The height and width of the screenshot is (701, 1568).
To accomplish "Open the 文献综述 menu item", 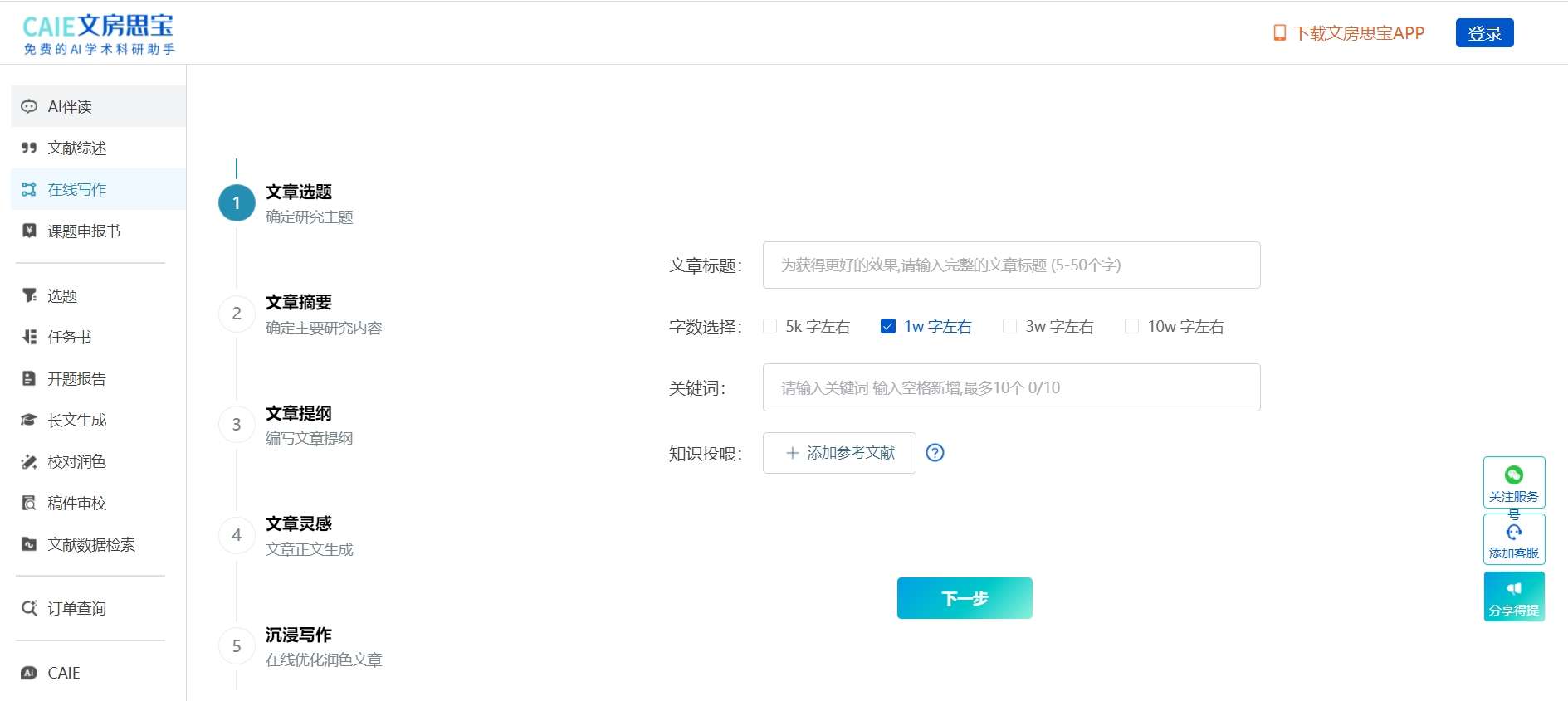I will (x=98, y=148).
